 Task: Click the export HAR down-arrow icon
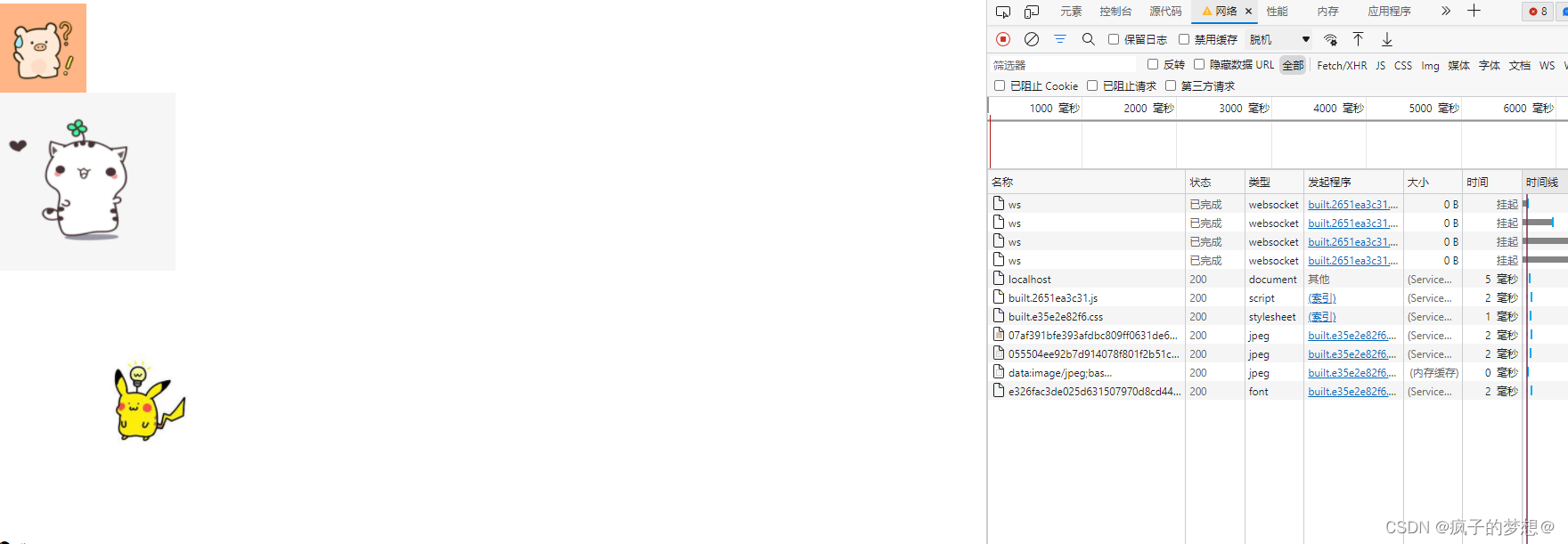click(x=1387, y=39)
